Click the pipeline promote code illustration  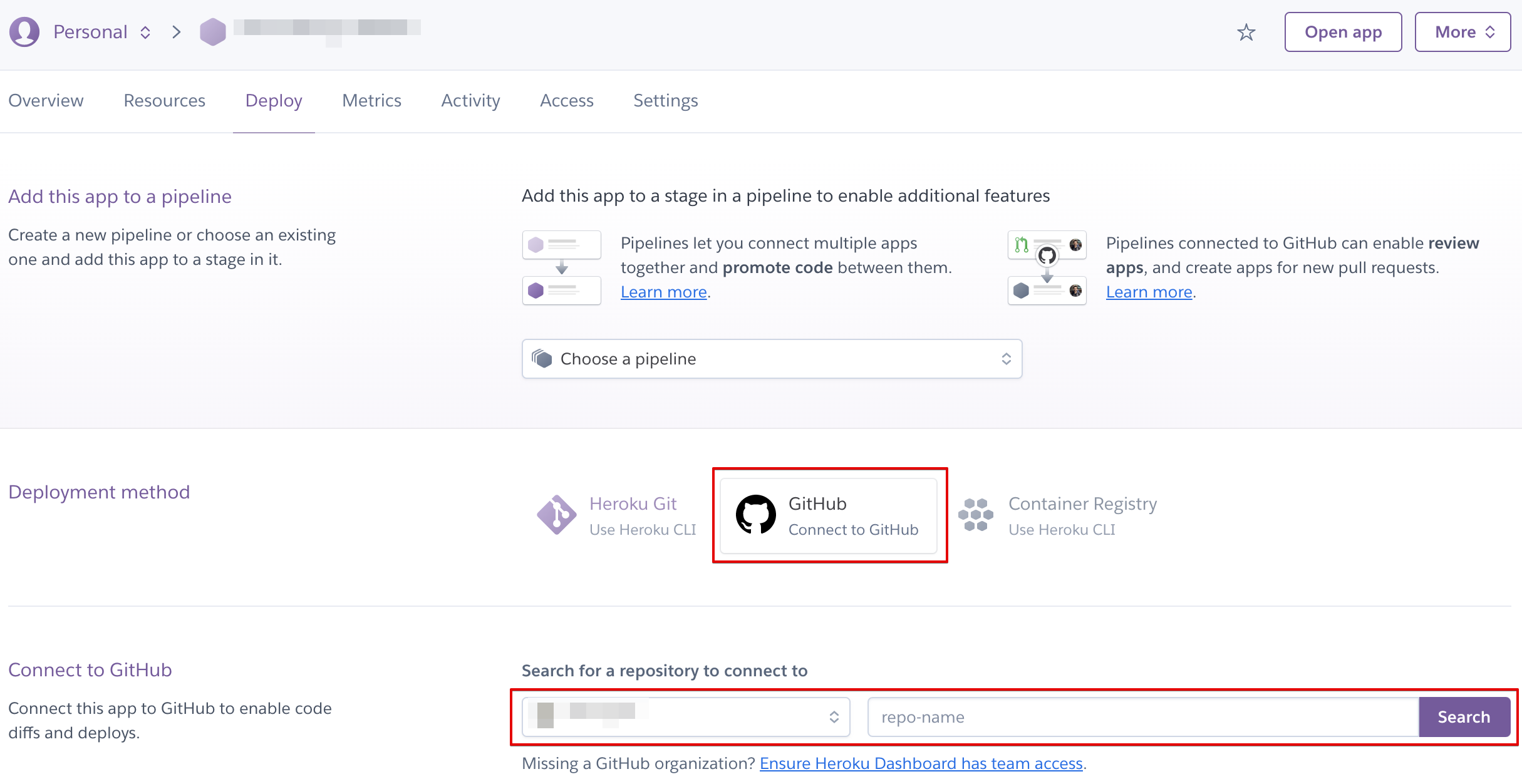[x=561, y=267]
